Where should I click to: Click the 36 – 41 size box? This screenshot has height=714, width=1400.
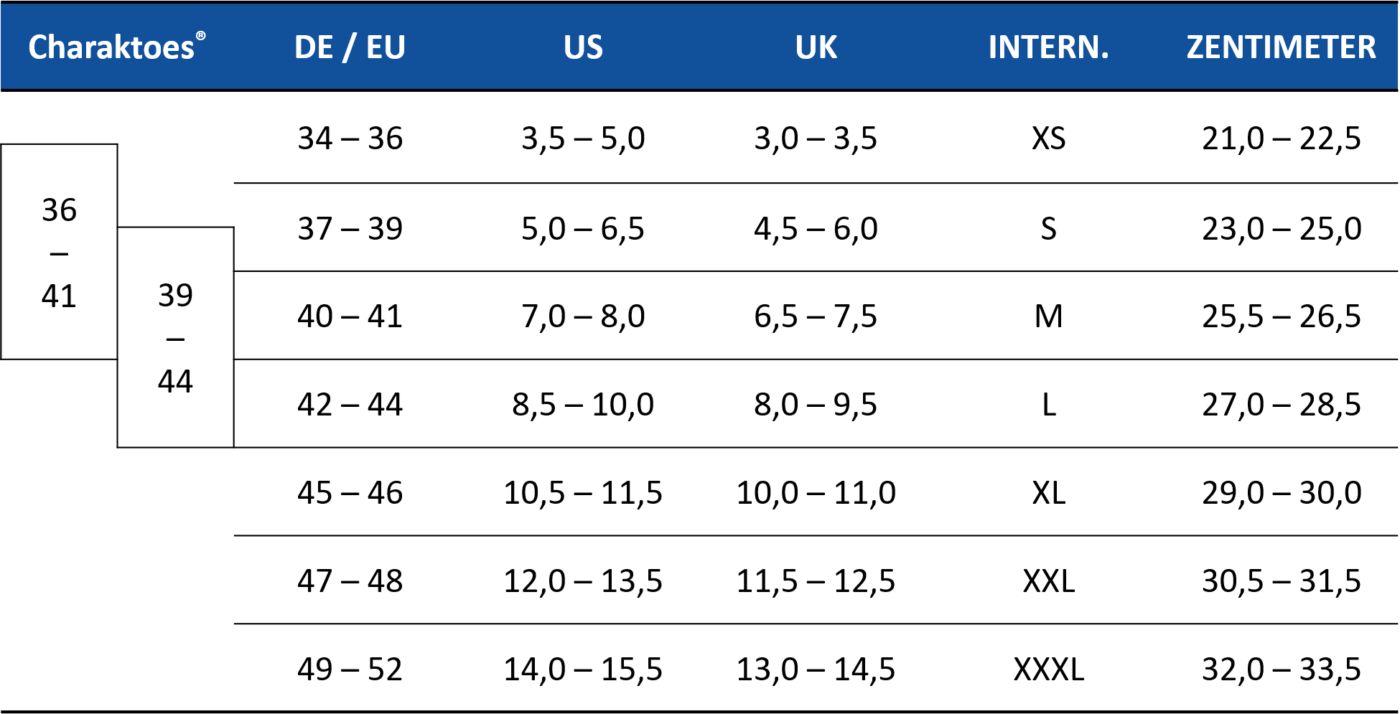point(59,252)
